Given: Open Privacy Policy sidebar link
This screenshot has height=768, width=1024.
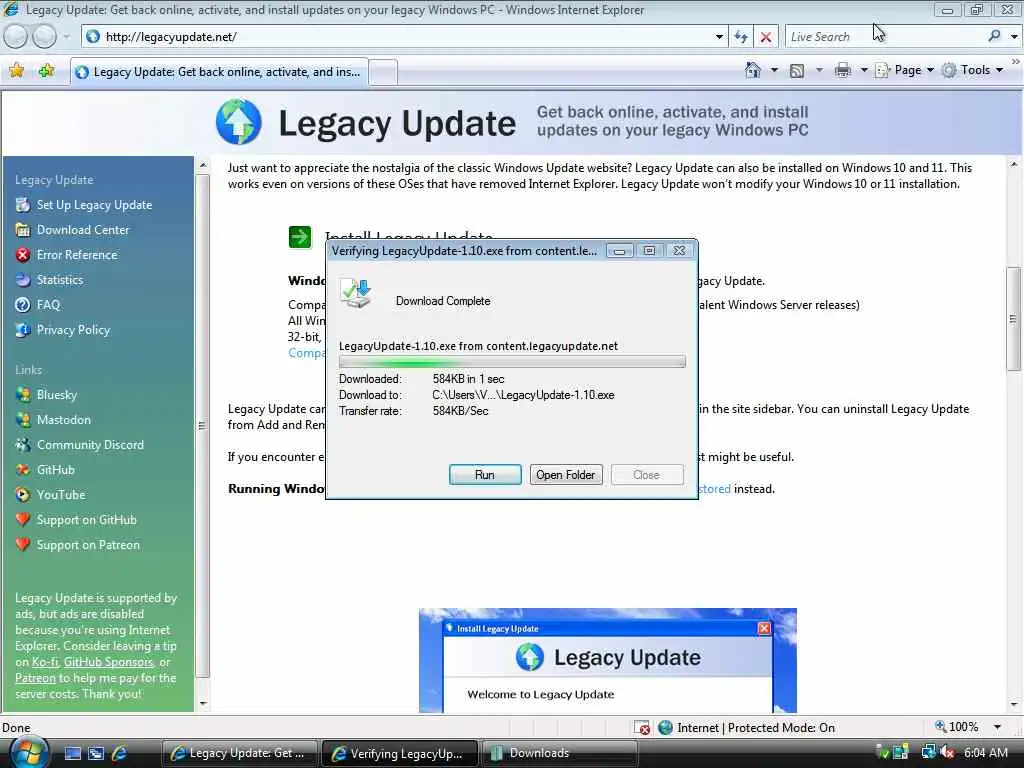Looking at the screenshot, I should coord(73,330).
